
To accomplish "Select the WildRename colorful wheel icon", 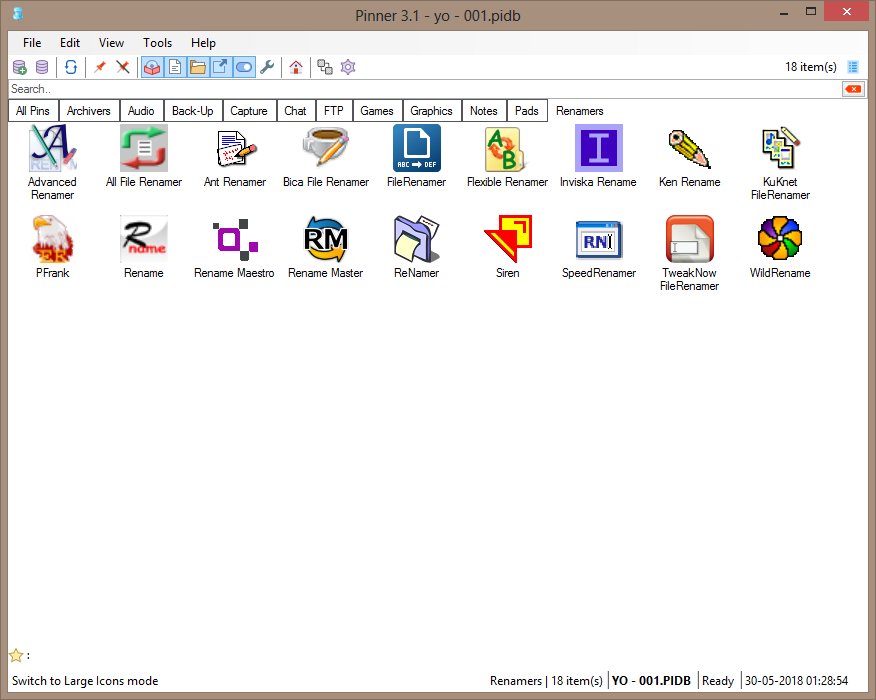I will (780, 239).
